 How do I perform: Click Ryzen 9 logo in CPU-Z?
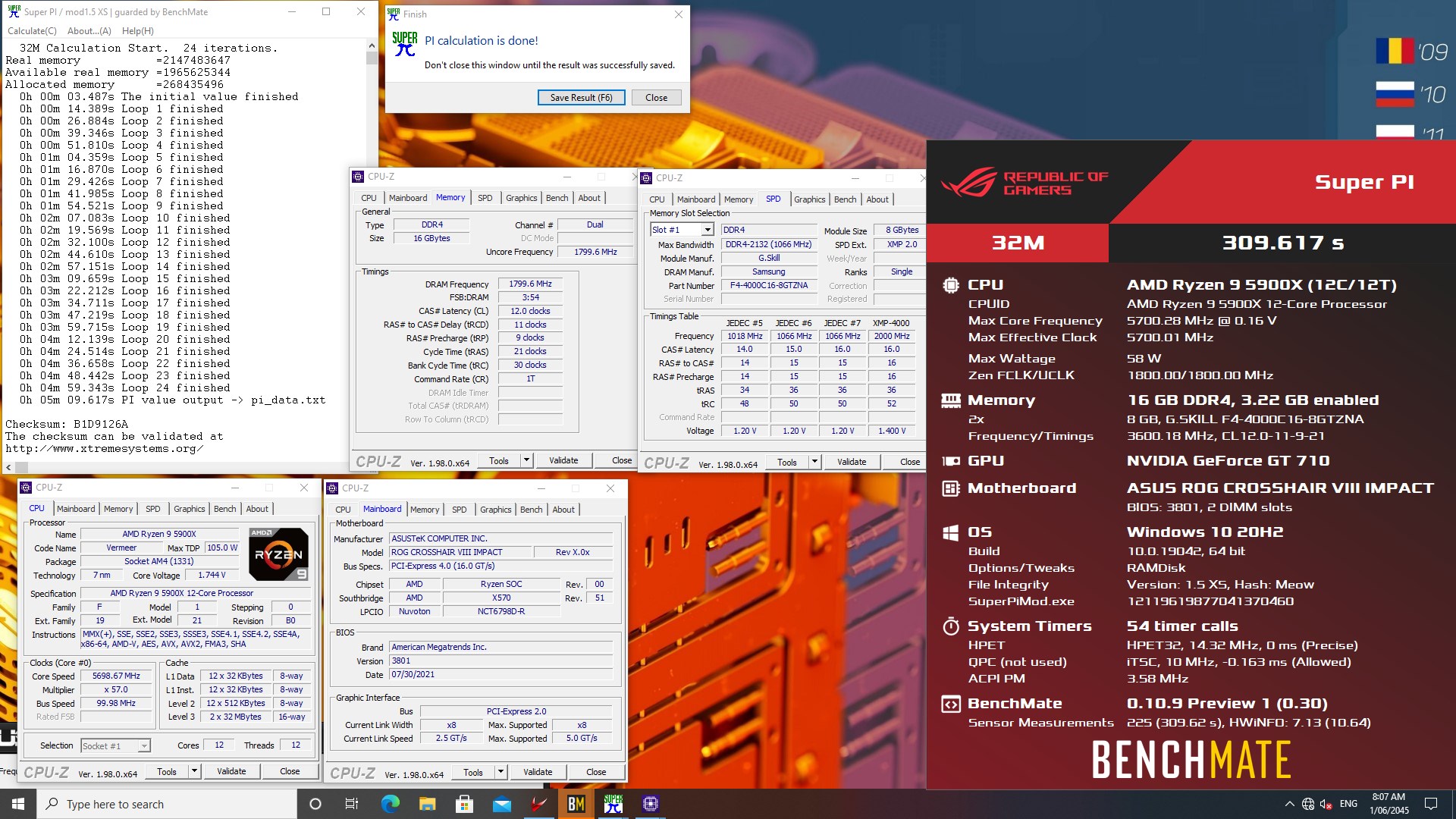click(x=278, y=554)
